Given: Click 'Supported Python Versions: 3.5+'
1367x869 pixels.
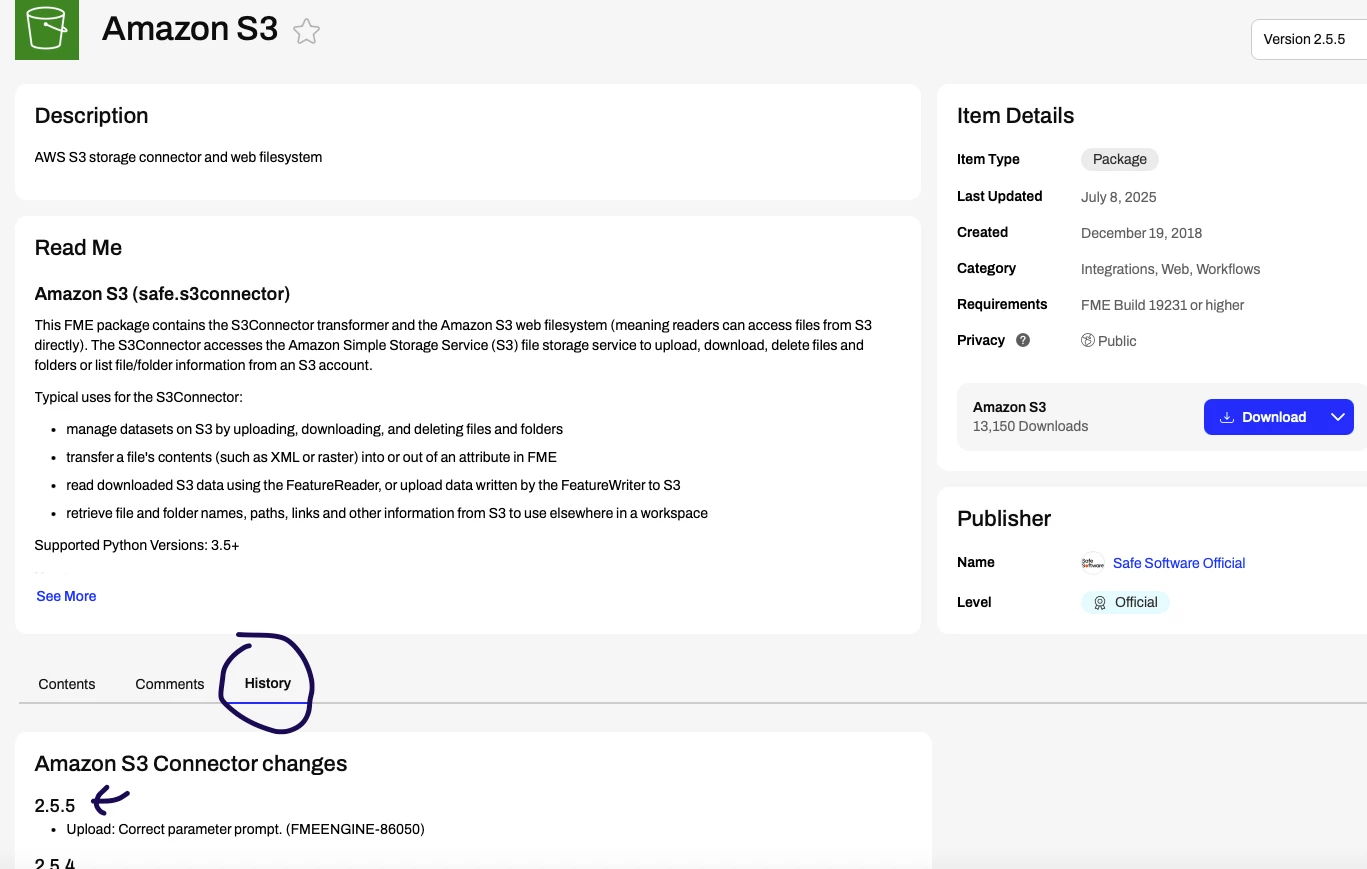Looking at the screenshot, I should (137, 545).
